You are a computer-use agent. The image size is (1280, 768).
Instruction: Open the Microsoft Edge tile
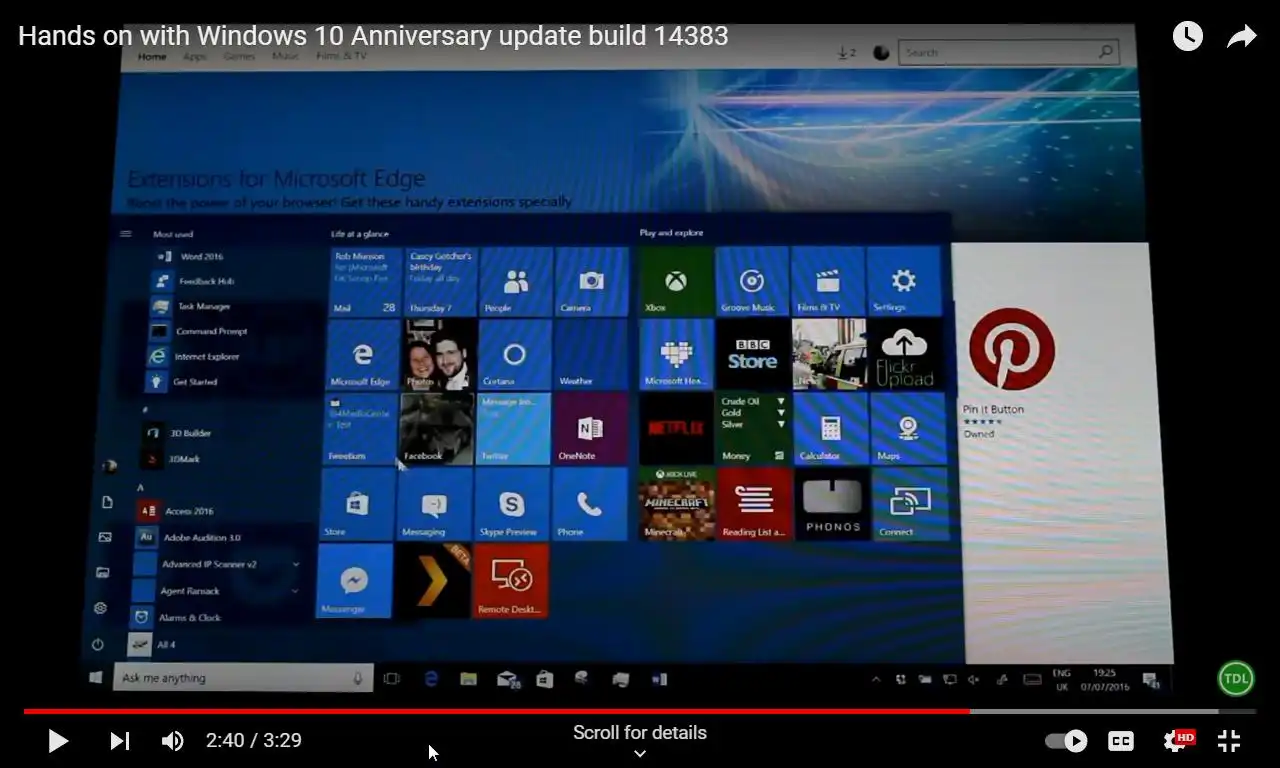pos(363,355)
